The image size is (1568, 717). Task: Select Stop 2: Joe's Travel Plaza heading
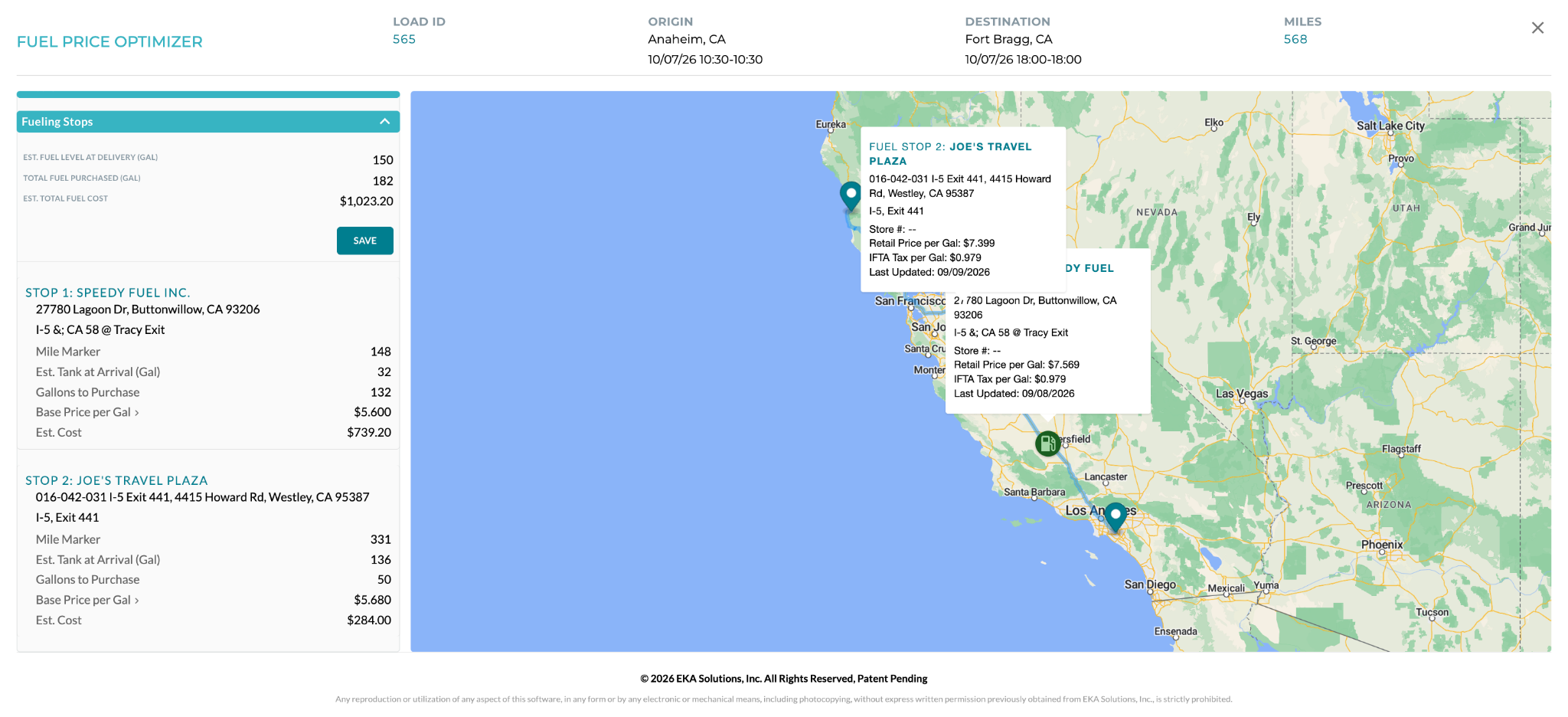[116, 480]
